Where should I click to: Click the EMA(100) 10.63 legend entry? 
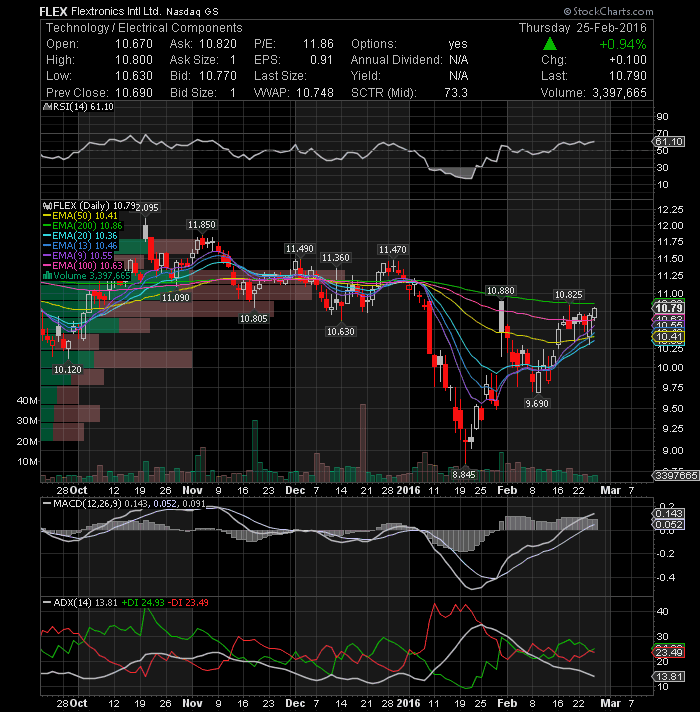83,266
